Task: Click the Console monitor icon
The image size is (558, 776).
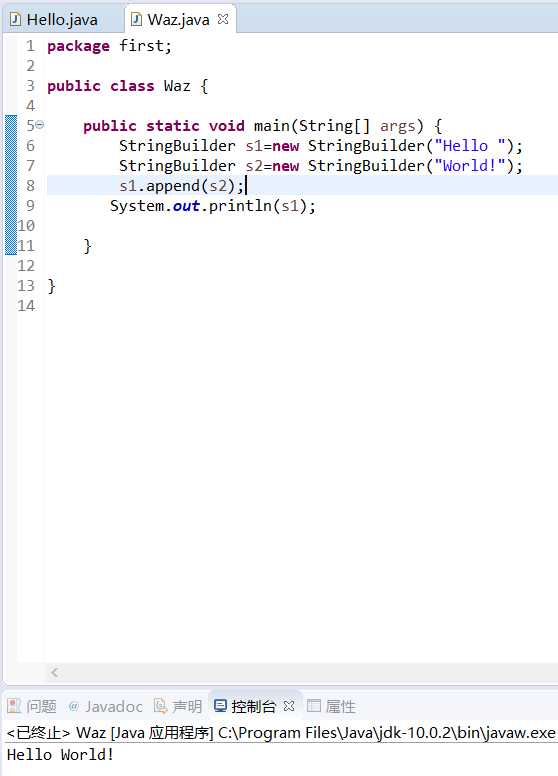Action: (x=221, y=706)
